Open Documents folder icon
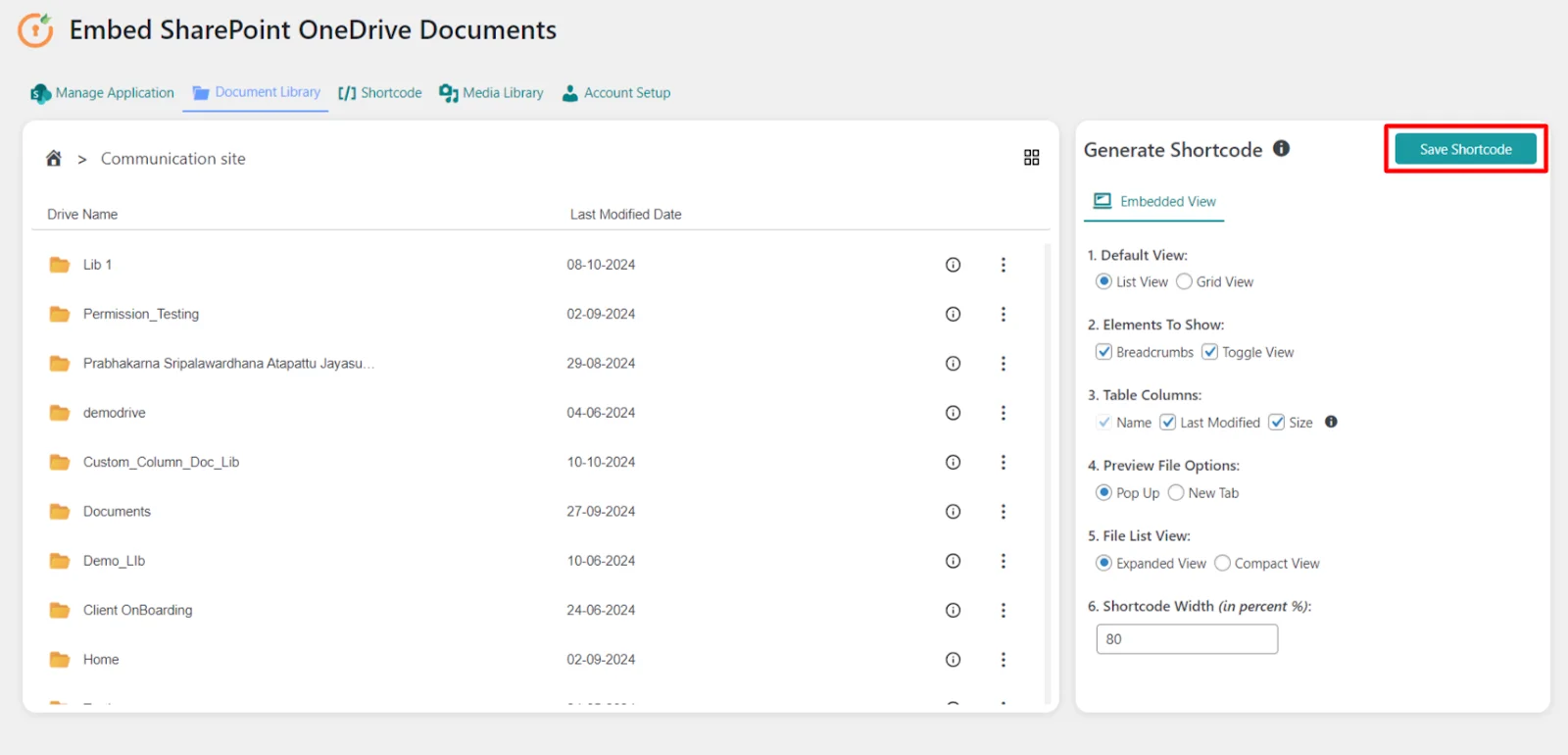The height and width of the screenshot is (755, 1568). tap(60, 512)
